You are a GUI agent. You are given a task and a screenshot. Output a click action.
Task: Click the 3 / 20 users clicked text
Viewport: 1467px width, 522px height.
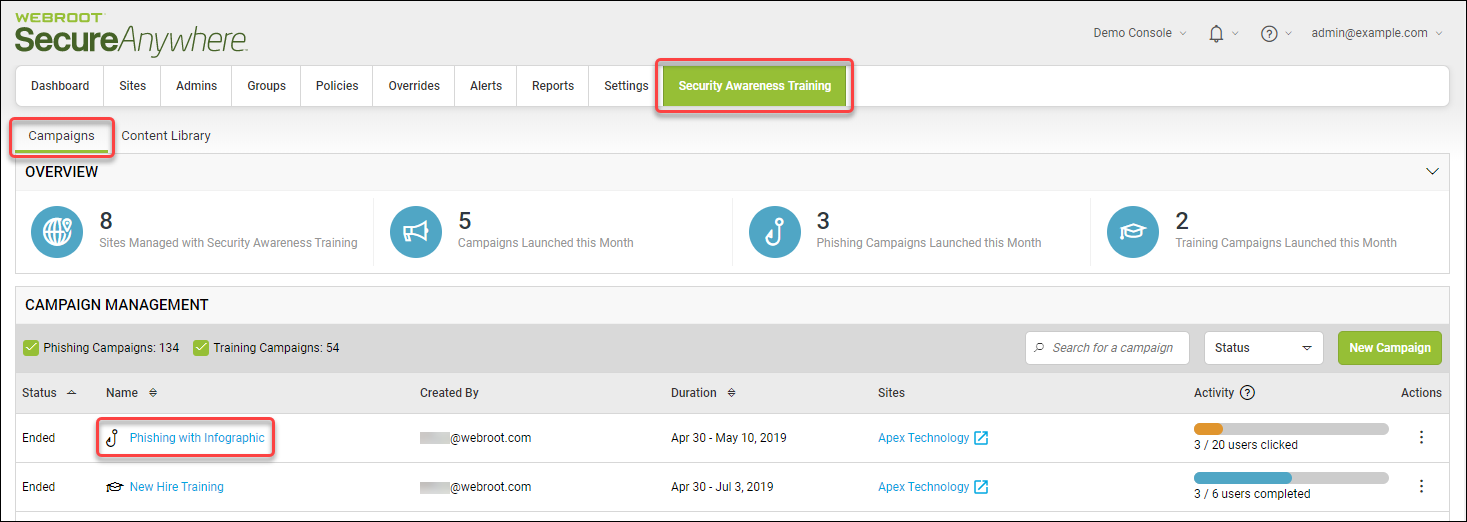pos(1246,445)
